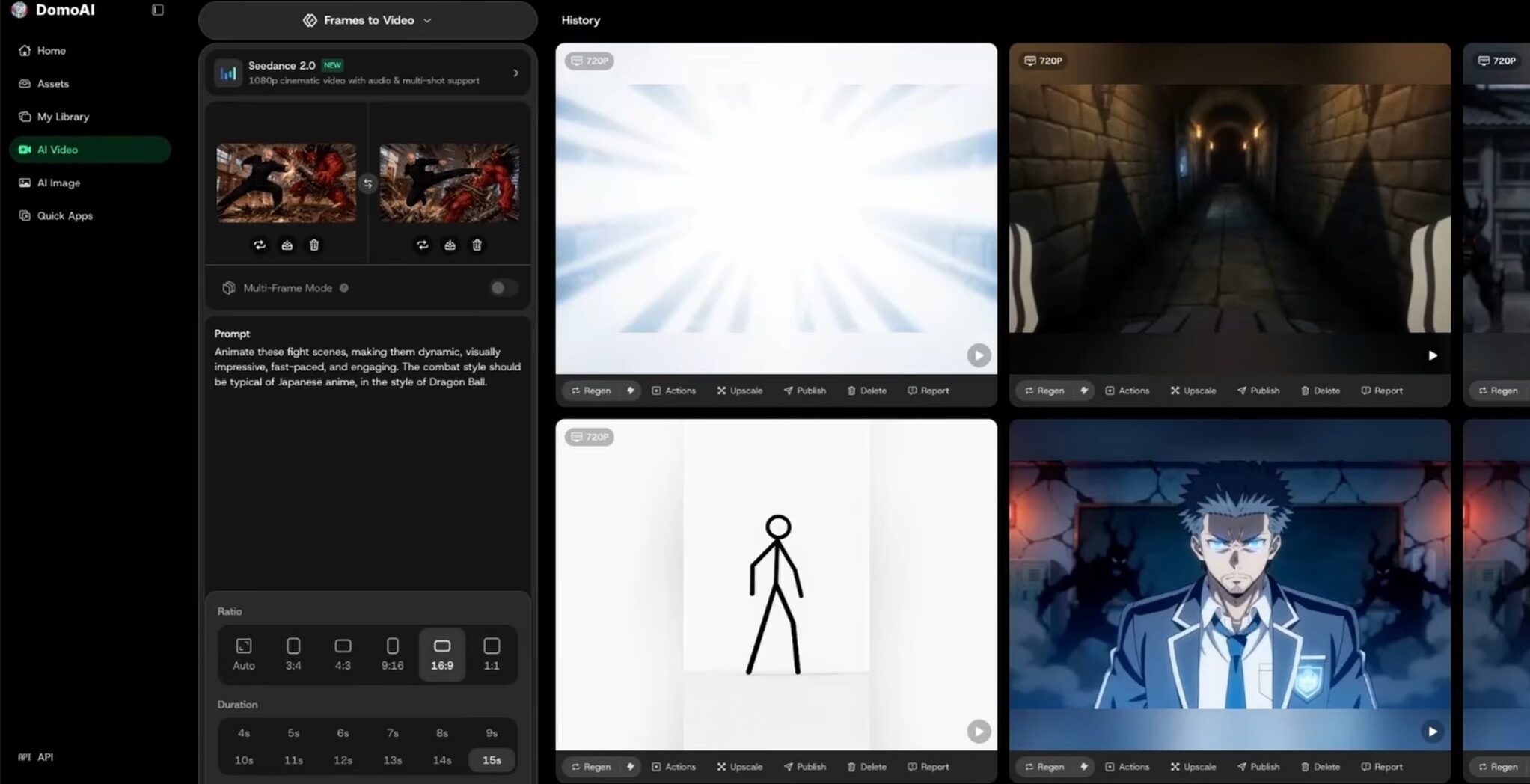Click lightning icon under light burst video
Screen dimensions: 1530x784
click(x=631, y=391)
